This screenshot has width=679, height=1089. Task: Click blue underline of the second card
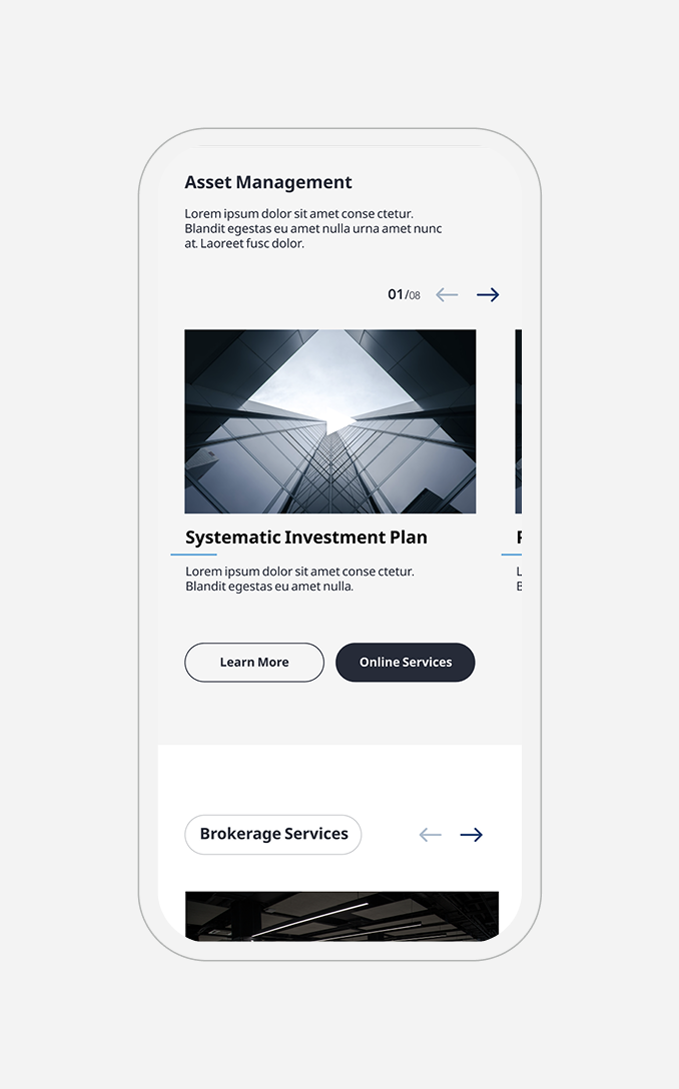(x=511, y=554)
